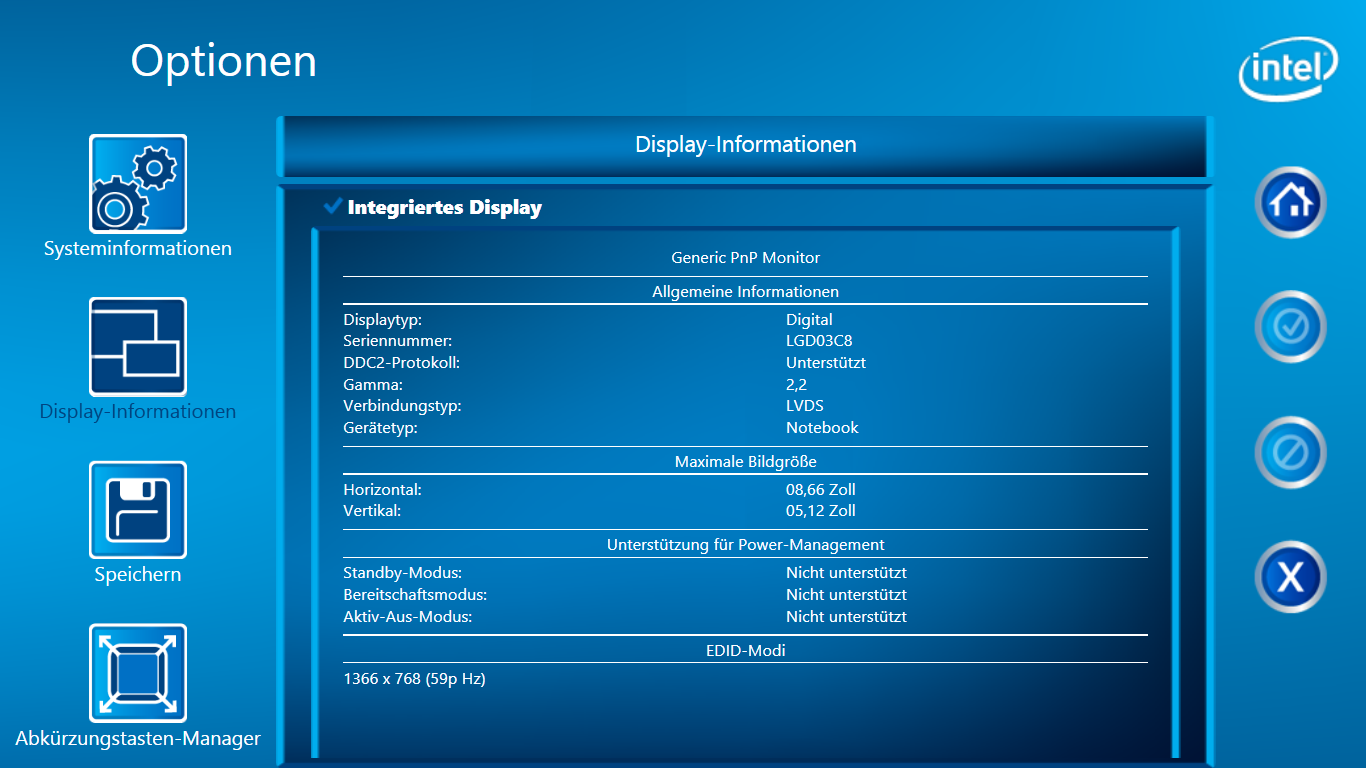Click the Abkürzungstasten-Manager text label

138,739
